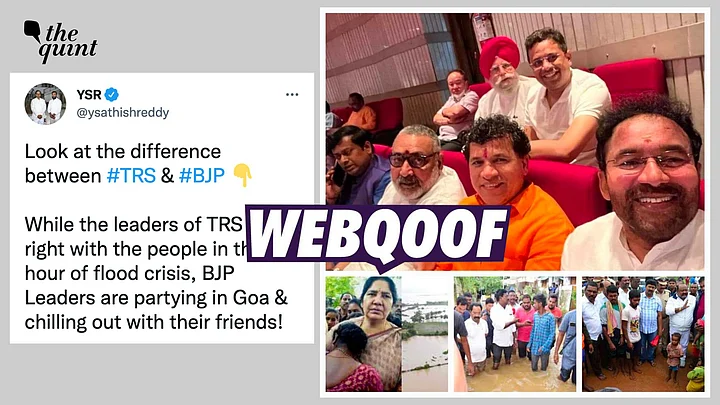
Task: Open YSR's profile avatar picture
Action: 45,104
